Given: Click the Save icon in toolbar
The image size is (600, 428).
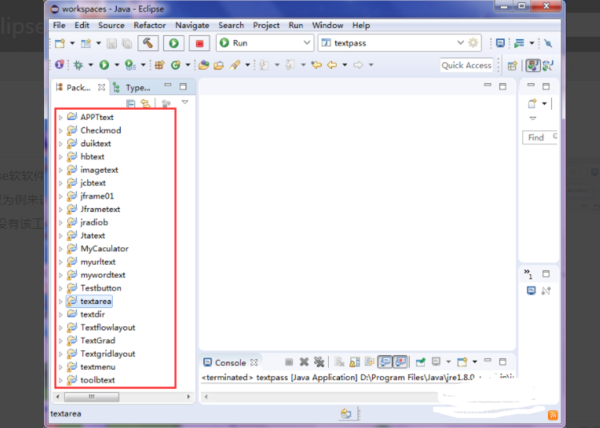Looking at the screenshot, I should 111,44.
